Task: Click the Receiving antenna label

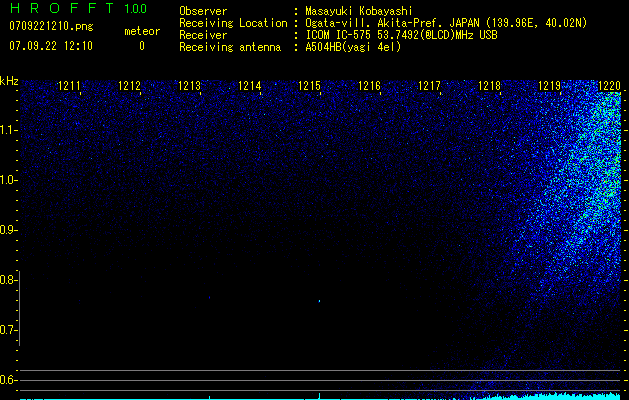Action: pyautogui.click(x=230, y=47)
